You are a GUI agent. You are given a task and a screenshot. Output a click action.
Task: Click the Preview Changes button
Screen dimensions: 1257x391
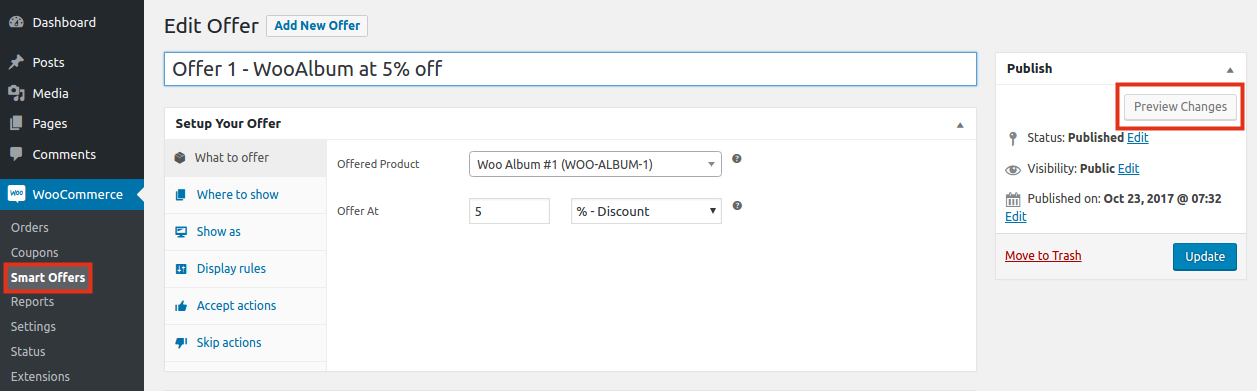pyautogui.click(x=1180, y=107)
